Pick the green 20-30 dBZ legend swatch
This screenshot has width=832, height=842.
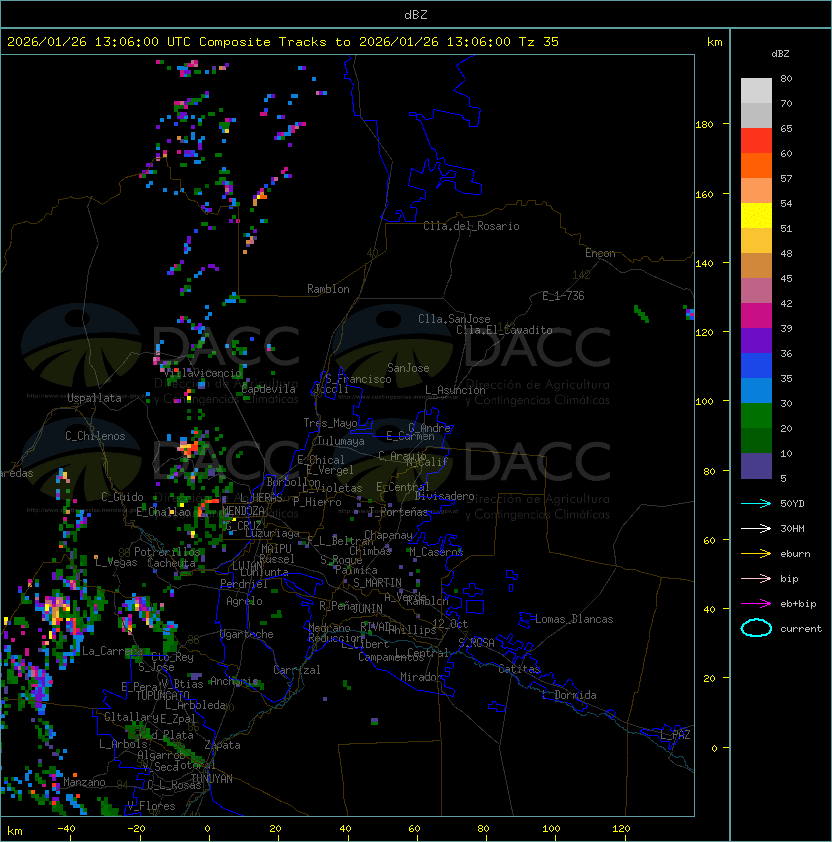click(x=756, y=415)
